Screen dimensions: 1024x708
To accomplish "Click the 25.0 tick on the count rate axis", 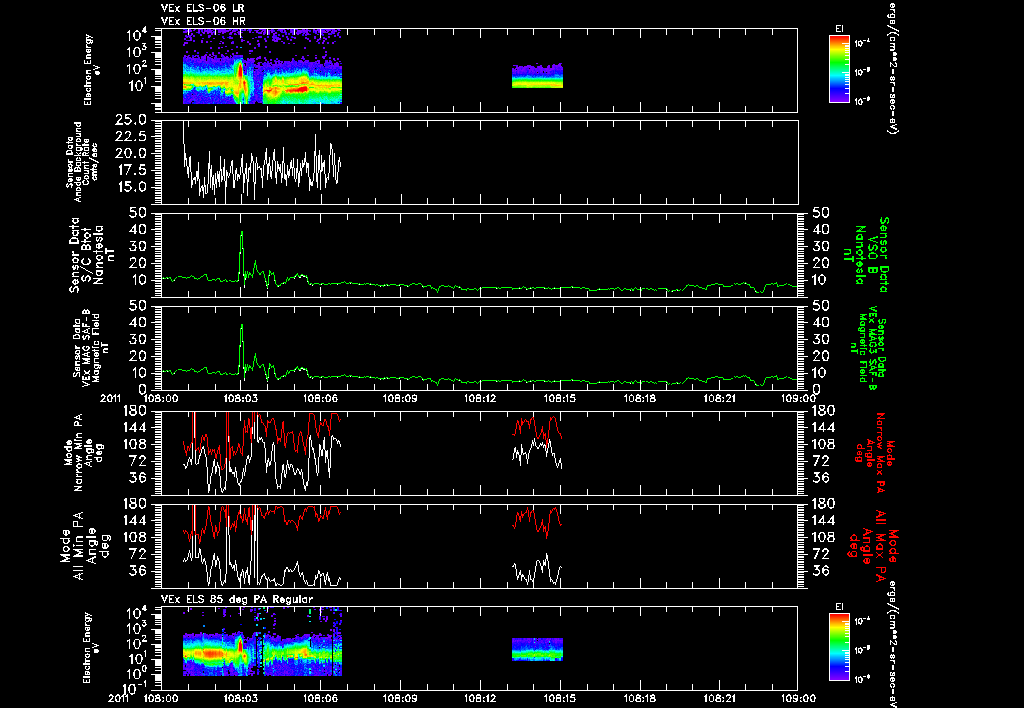I will pyautogui.click(x=132, y=120).
